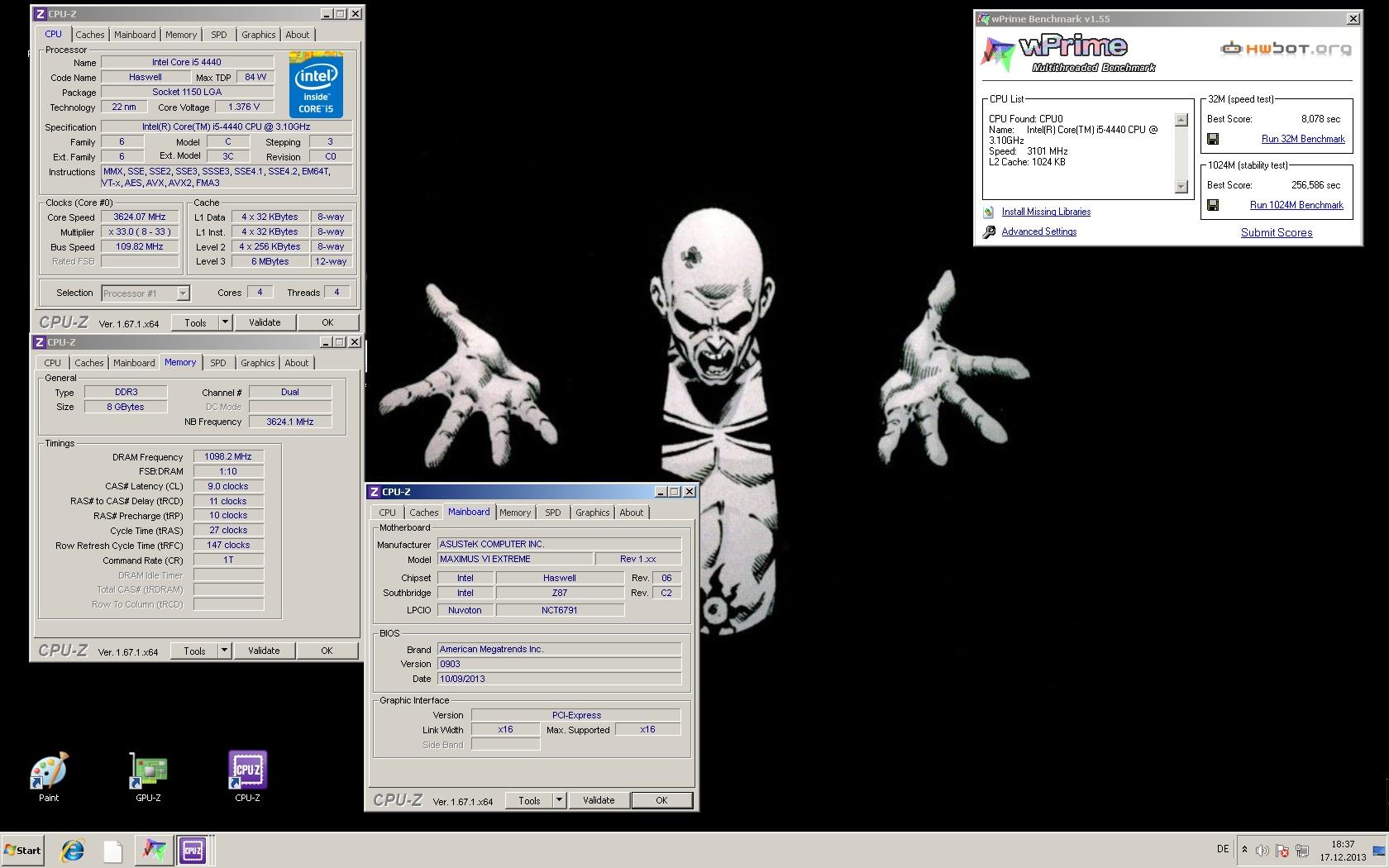The width and height of the screenshot is (1389, 868).
Task: Click Validate in Memory CPU-Z window
Action: pos(264,651)
